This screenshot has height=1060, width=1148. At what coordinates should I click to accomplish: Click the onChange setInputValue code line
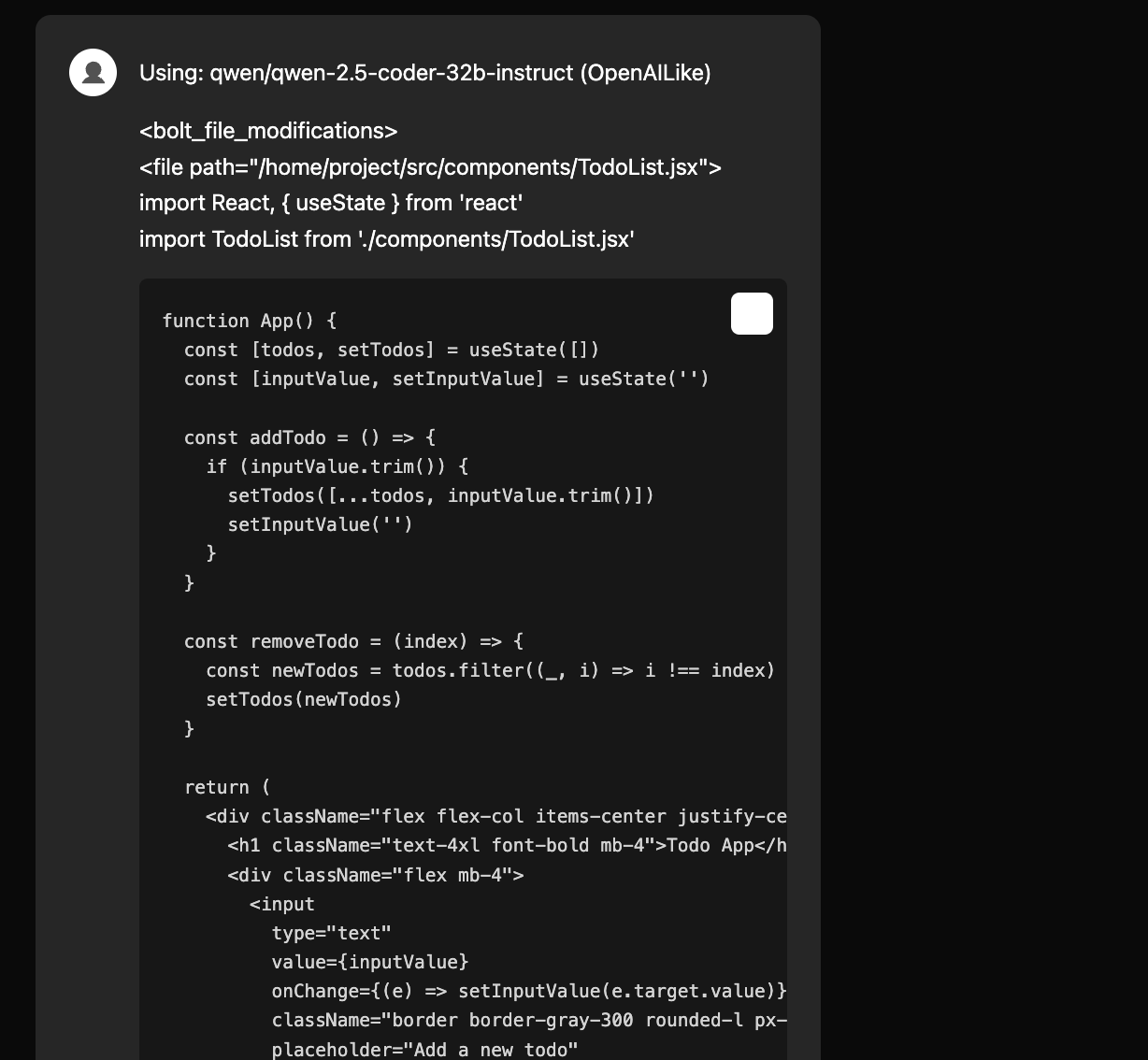[528, 991]
